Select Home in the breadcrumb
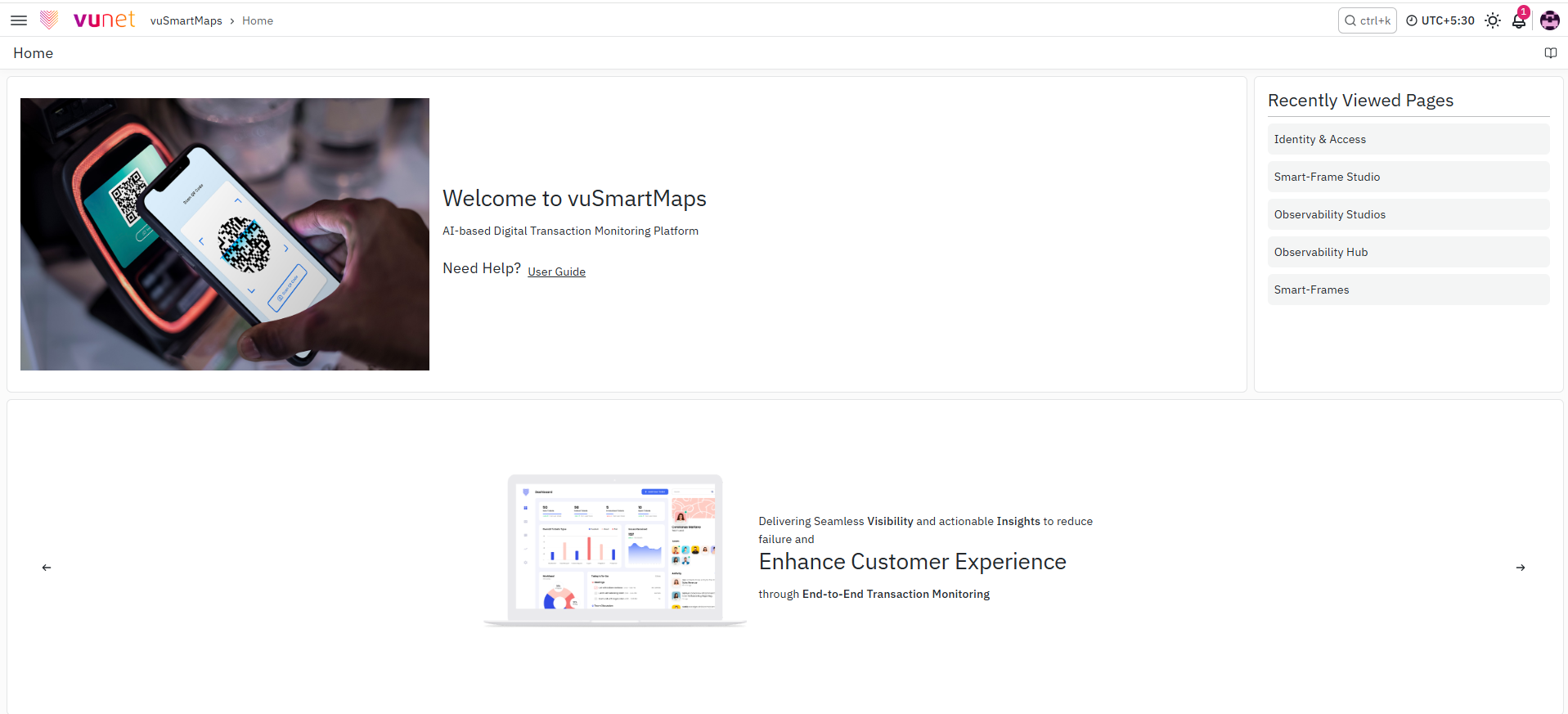The image size is (1568, 714). coord(258,20)
